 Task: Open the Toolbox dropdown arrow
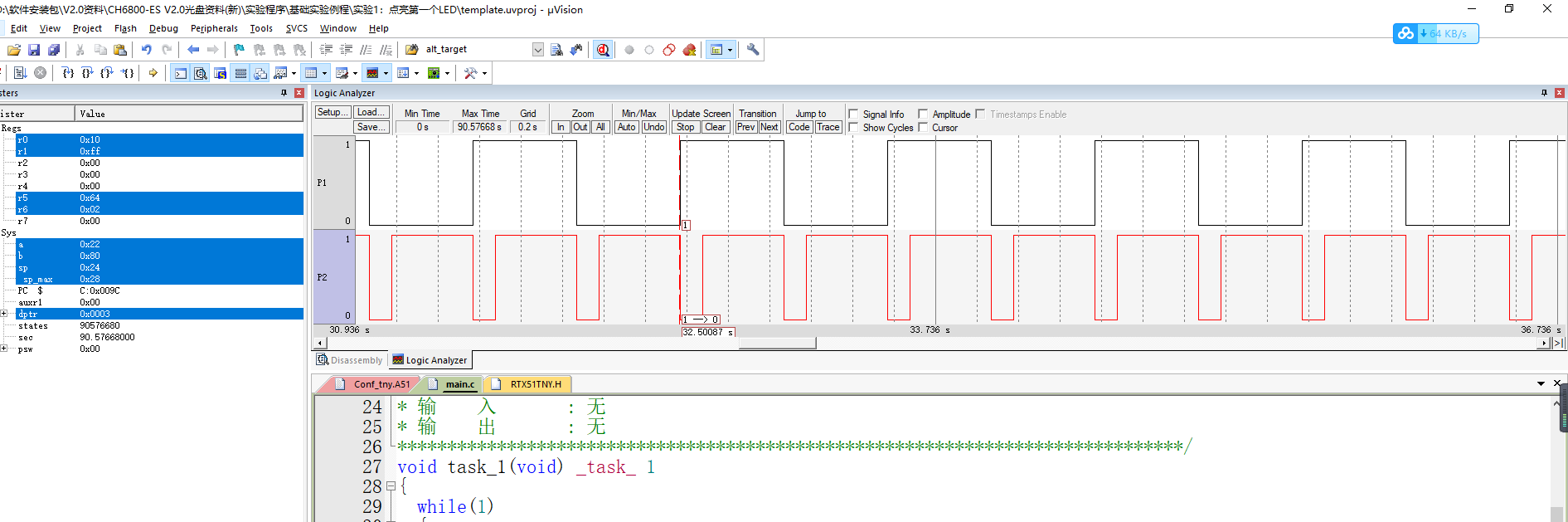click(x=484, y=73)
